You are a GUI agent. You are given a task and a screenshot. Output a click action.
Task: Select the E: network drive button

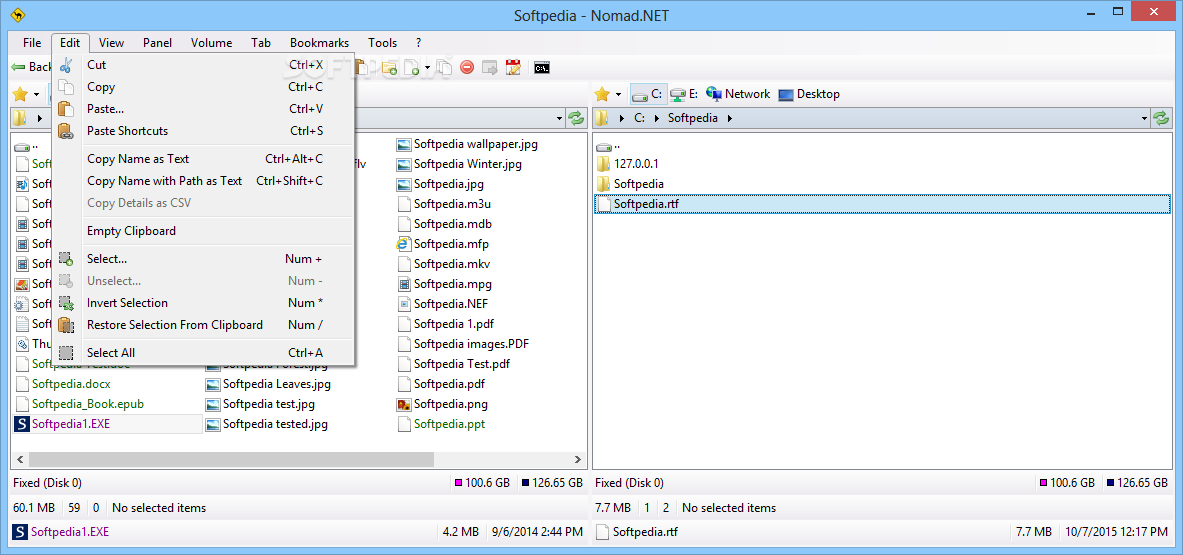(684, 94)
